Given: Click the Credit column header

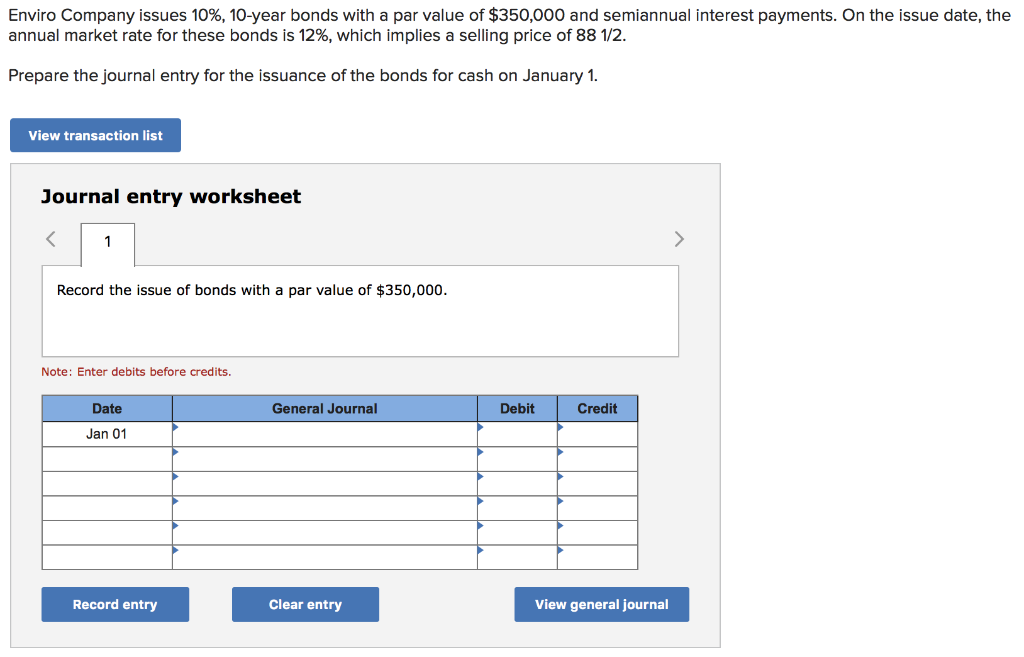Looking at the screenshot, I should coord(598,409).
